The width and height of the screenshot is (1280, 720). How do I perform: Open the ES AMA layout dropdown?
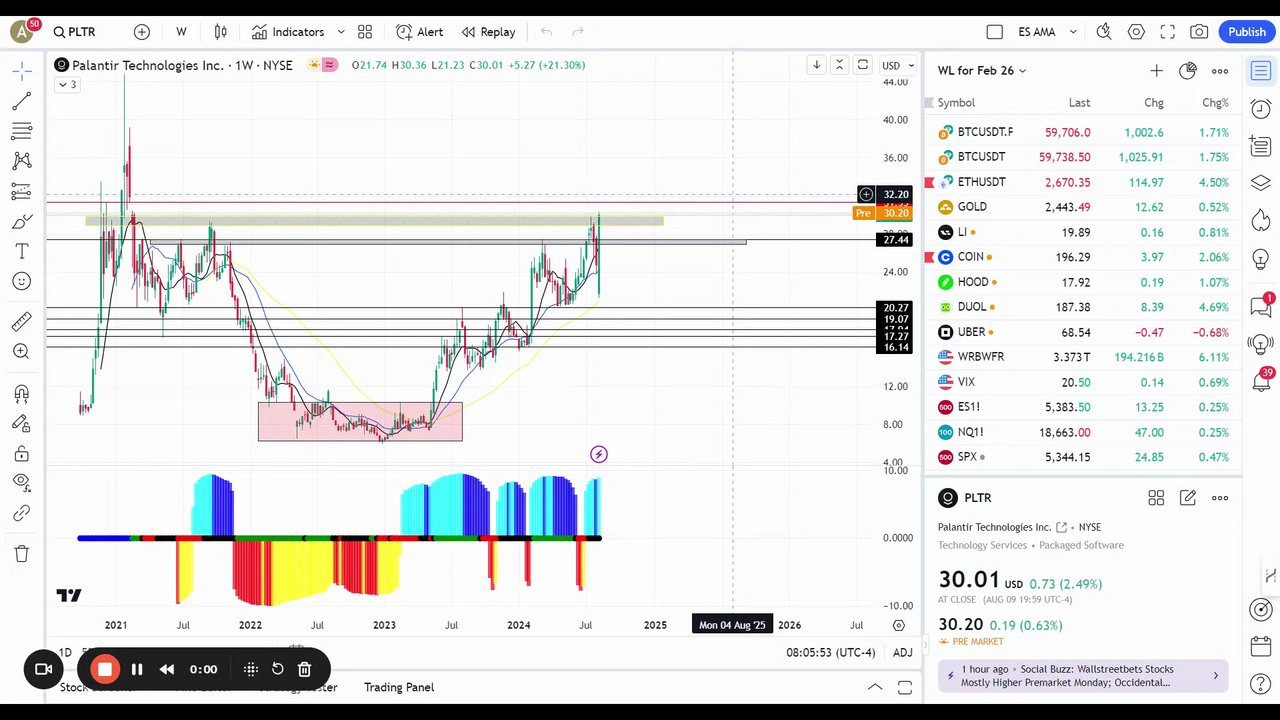(x=1047, y=32)
